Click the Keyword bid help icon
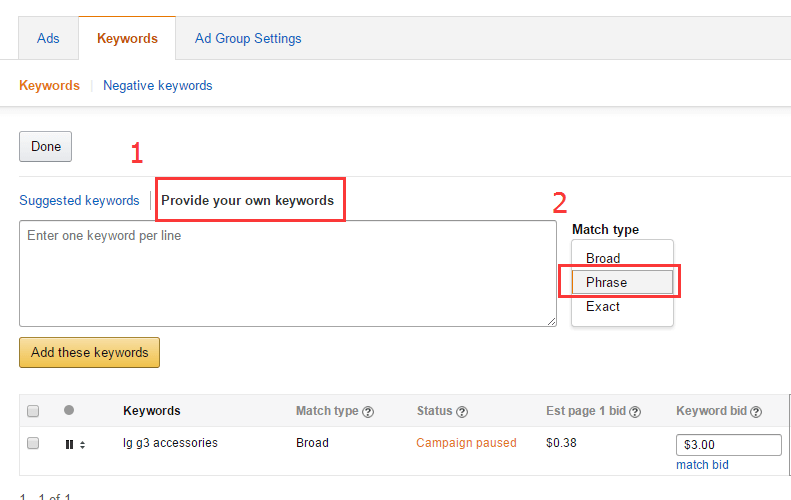 (756, 411)
